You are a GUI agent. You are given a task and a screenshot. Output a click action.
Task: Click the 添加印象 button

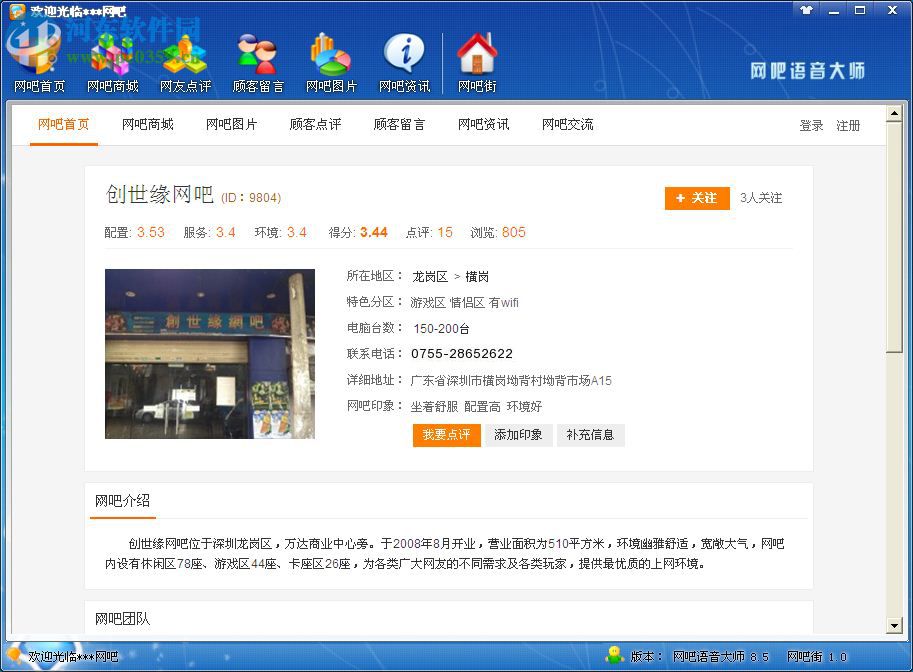[x=519, y=435]
